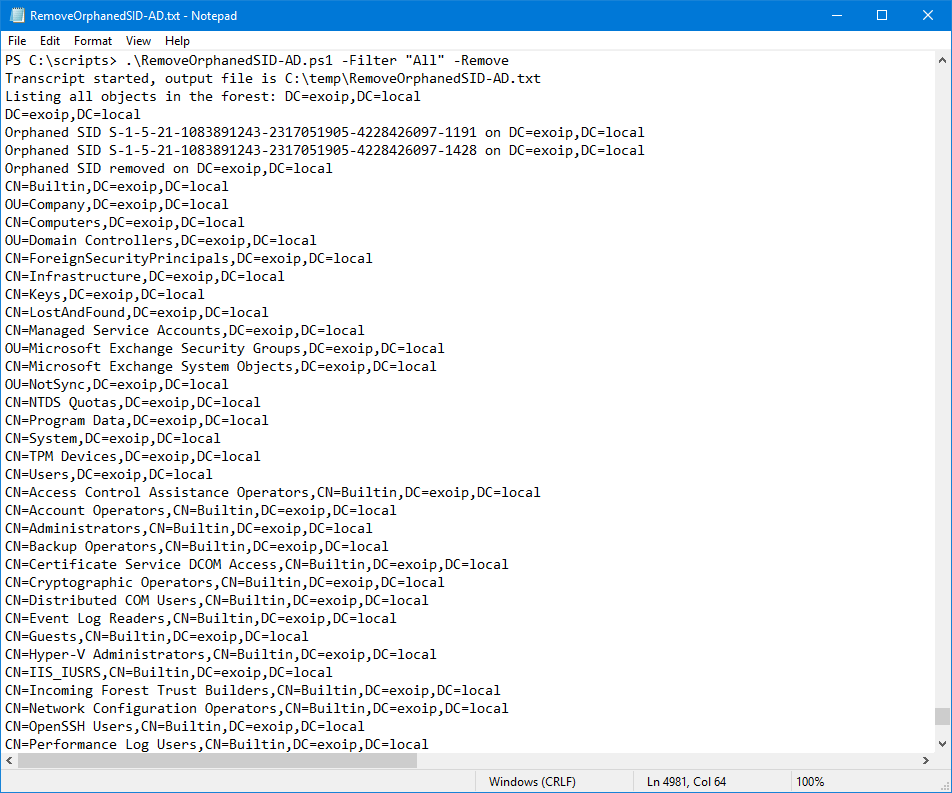The width and height of the screenshot is (952, 793).
Task: Click the 'CN=Managed Service Accounts' line
Action: (x=185, y=331)
